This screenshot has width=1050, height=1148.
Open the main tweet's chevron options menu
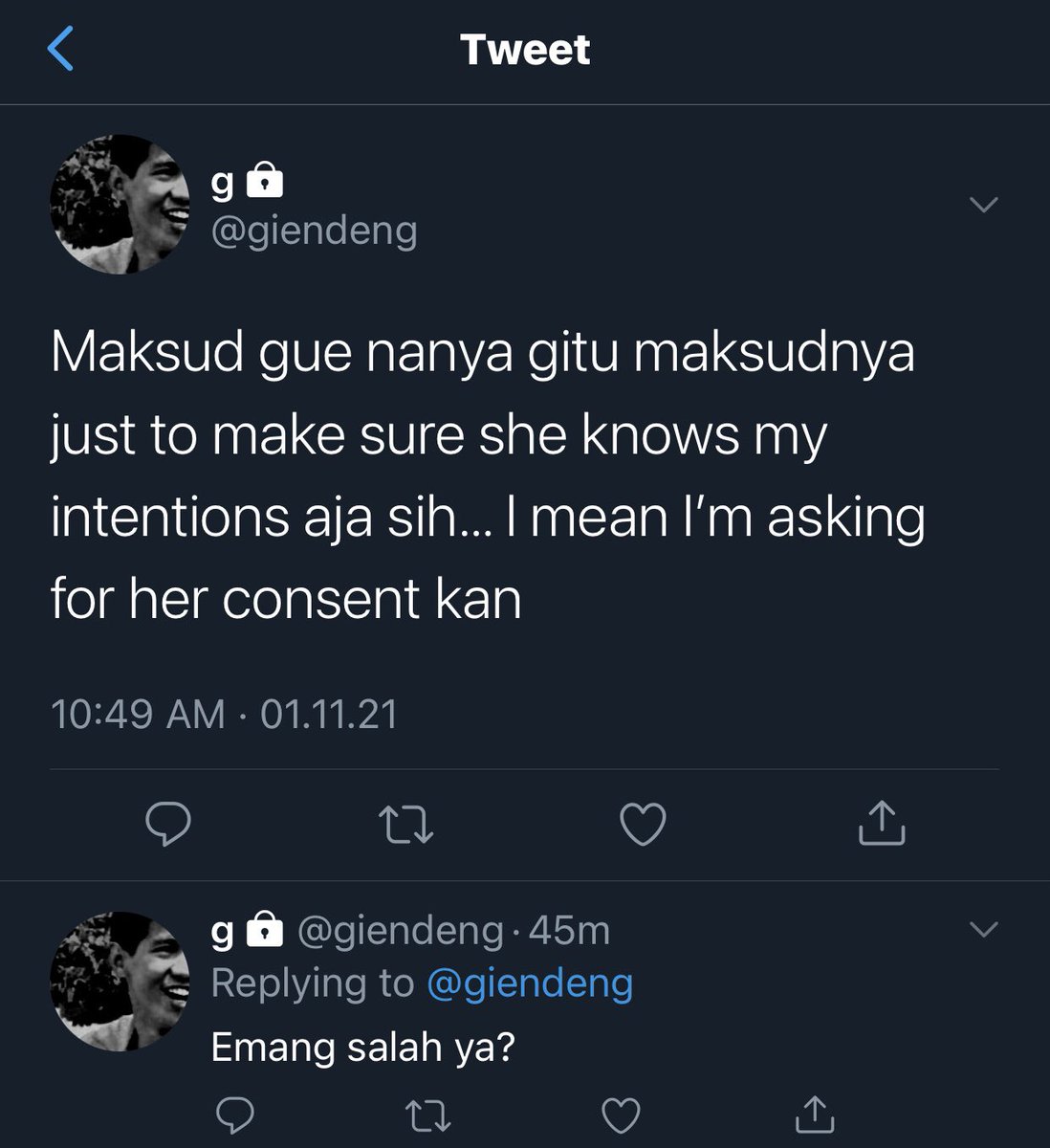pyautogui.click(x=984, y=204)
